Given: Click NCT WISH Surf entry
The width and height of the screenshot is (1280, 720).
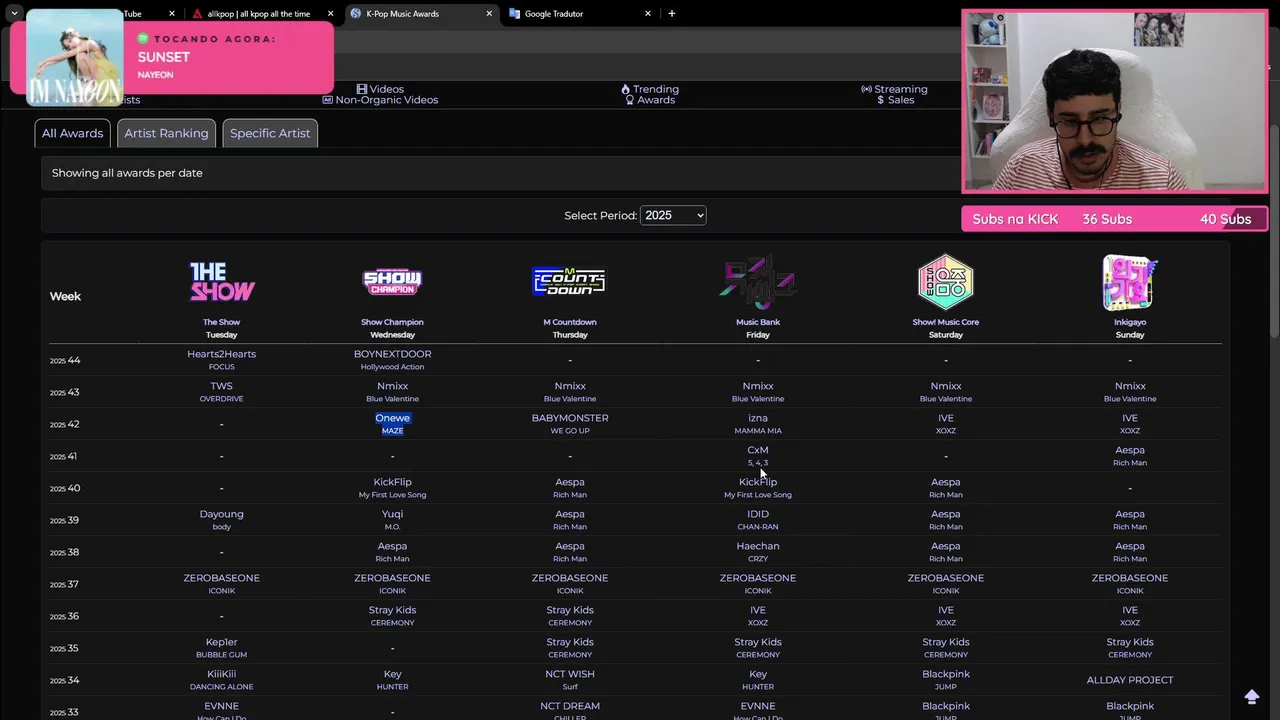Looking at the screenshot, I should point(570,679).
